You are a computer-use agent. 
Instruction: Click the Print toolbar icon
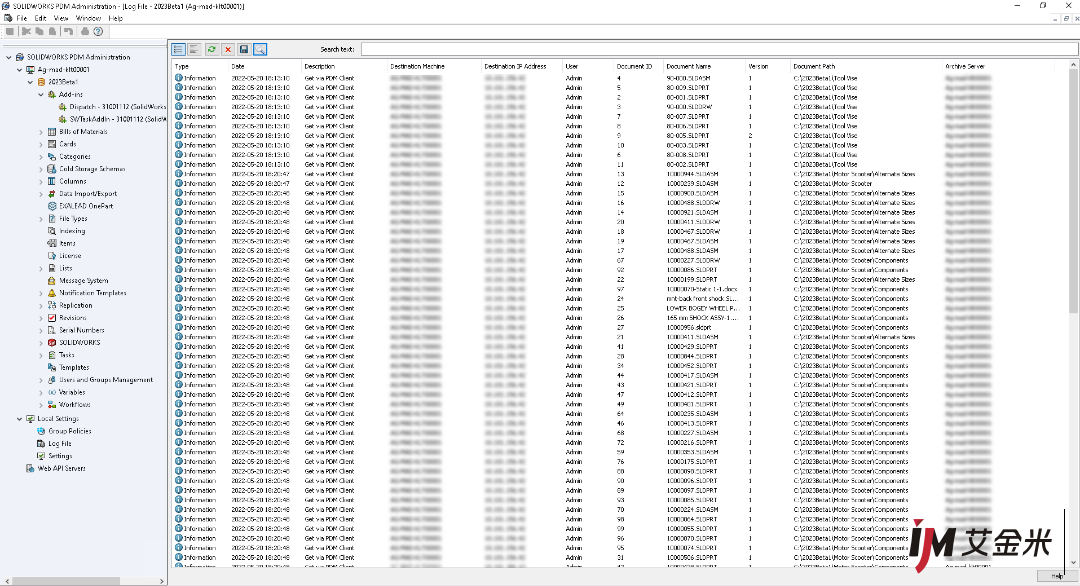(85, 32)
